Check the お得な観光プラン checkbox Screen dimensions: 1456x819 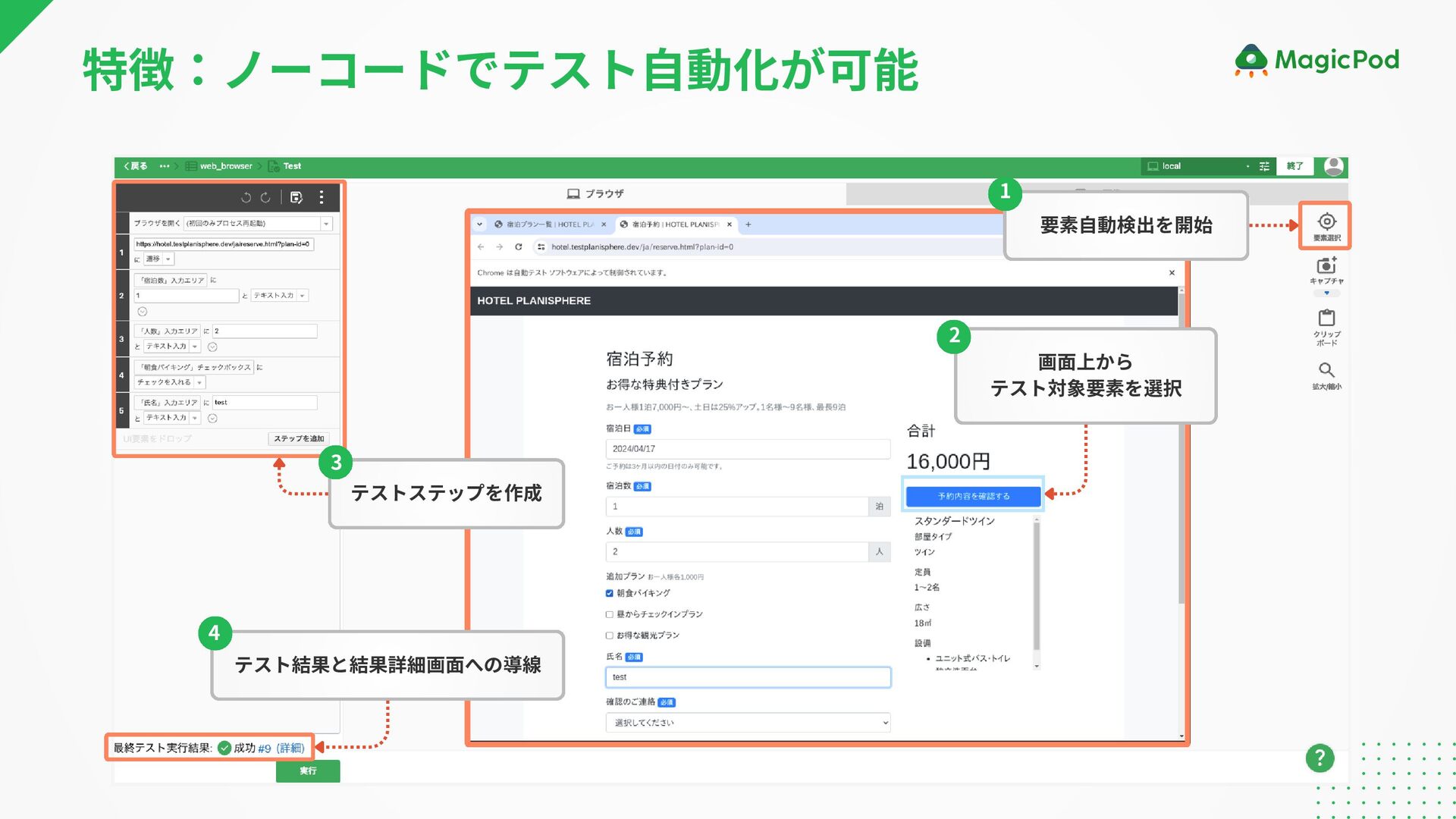(x=610, y=636)
